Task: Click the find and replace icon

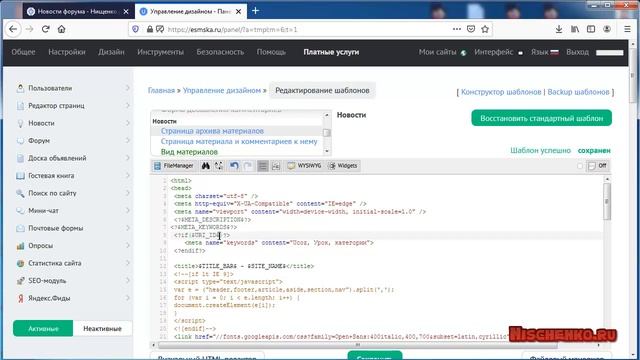Action: tap(219, 166)
